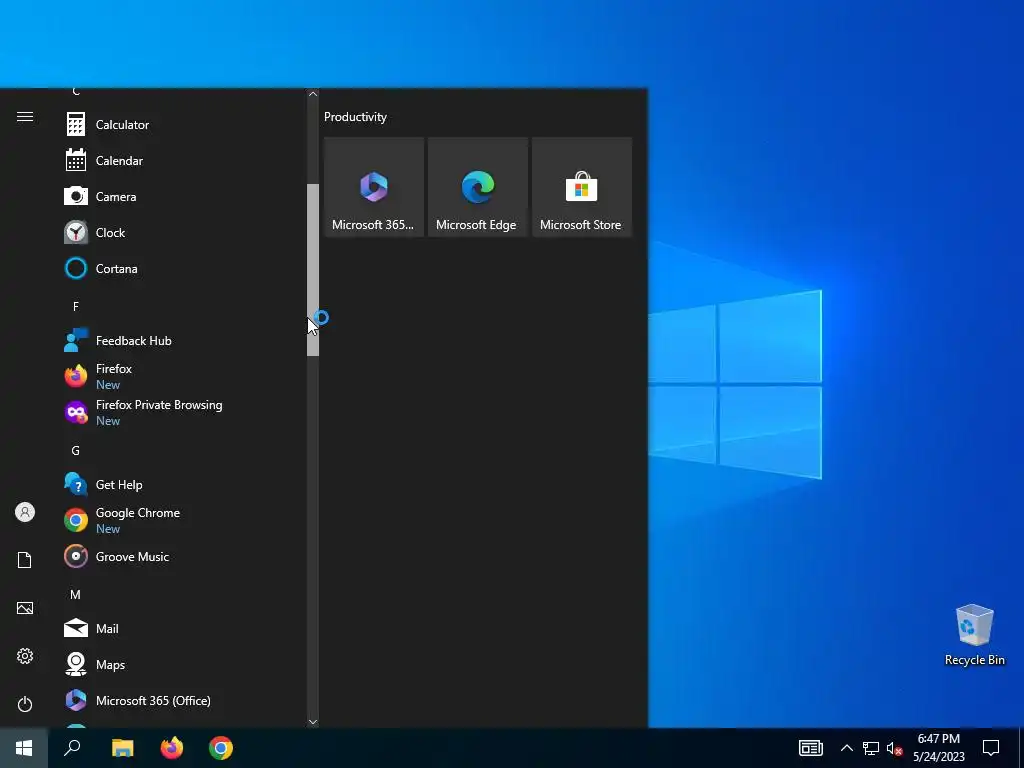Open Groove Music icon
Image resolution: width=1024 pixels, height=768 pixels.
click(x=76, y=556)
